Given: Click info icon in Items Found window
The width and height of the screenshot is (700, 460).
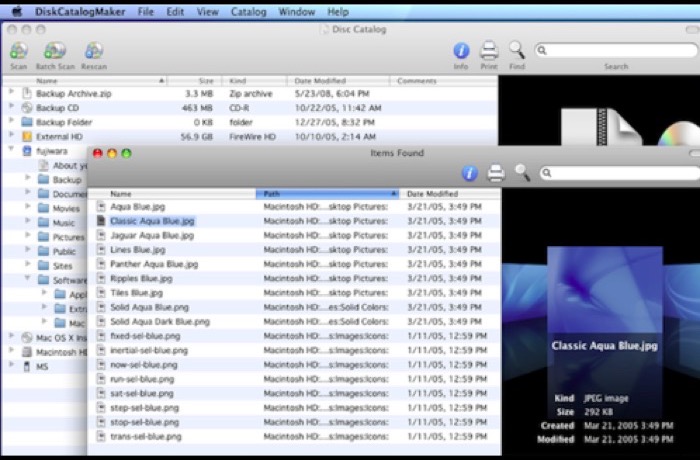Looking at the screenshot, I should coord(469,173).
